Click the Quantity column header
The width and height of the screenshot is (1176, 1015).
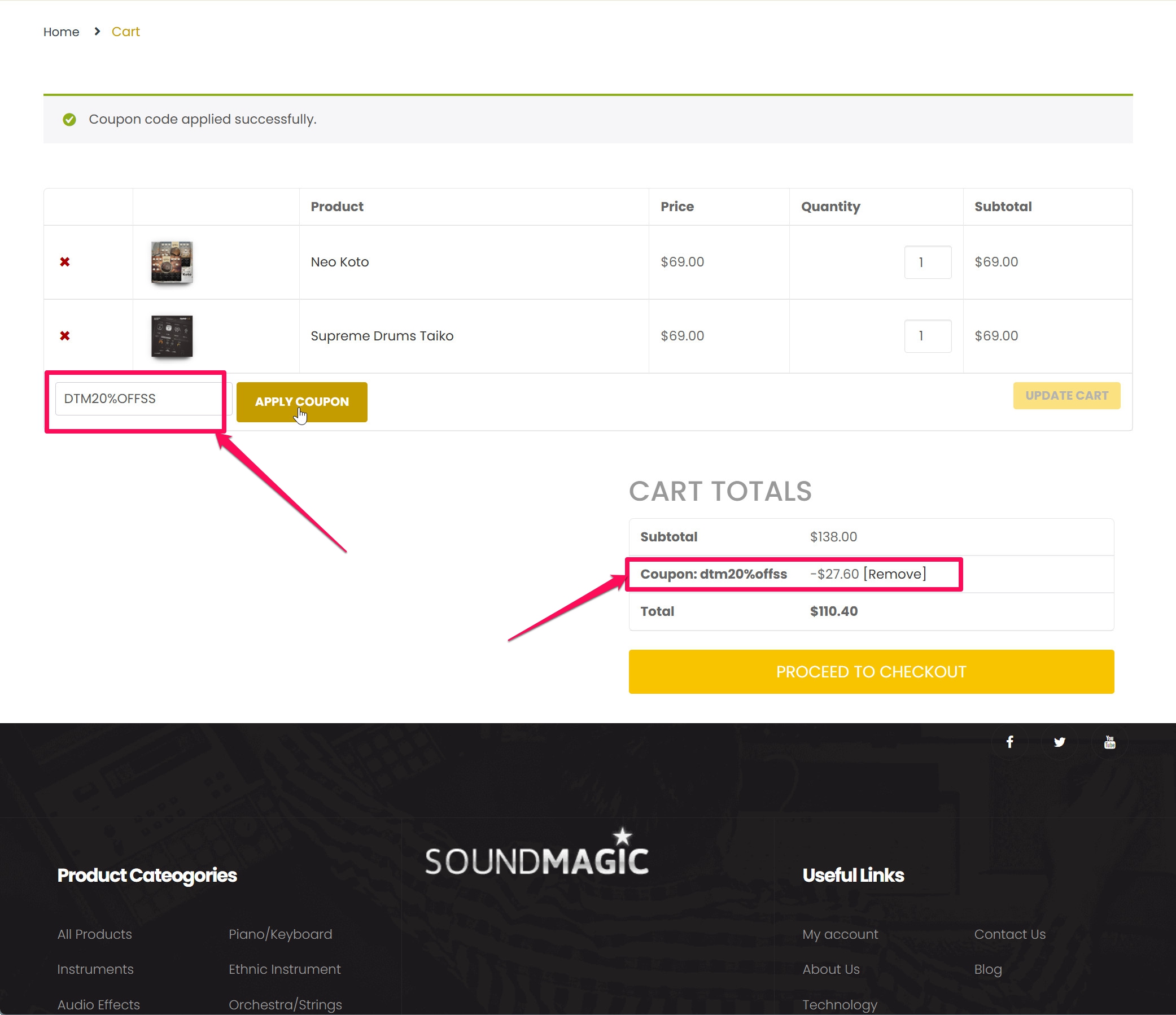(831, 207)
